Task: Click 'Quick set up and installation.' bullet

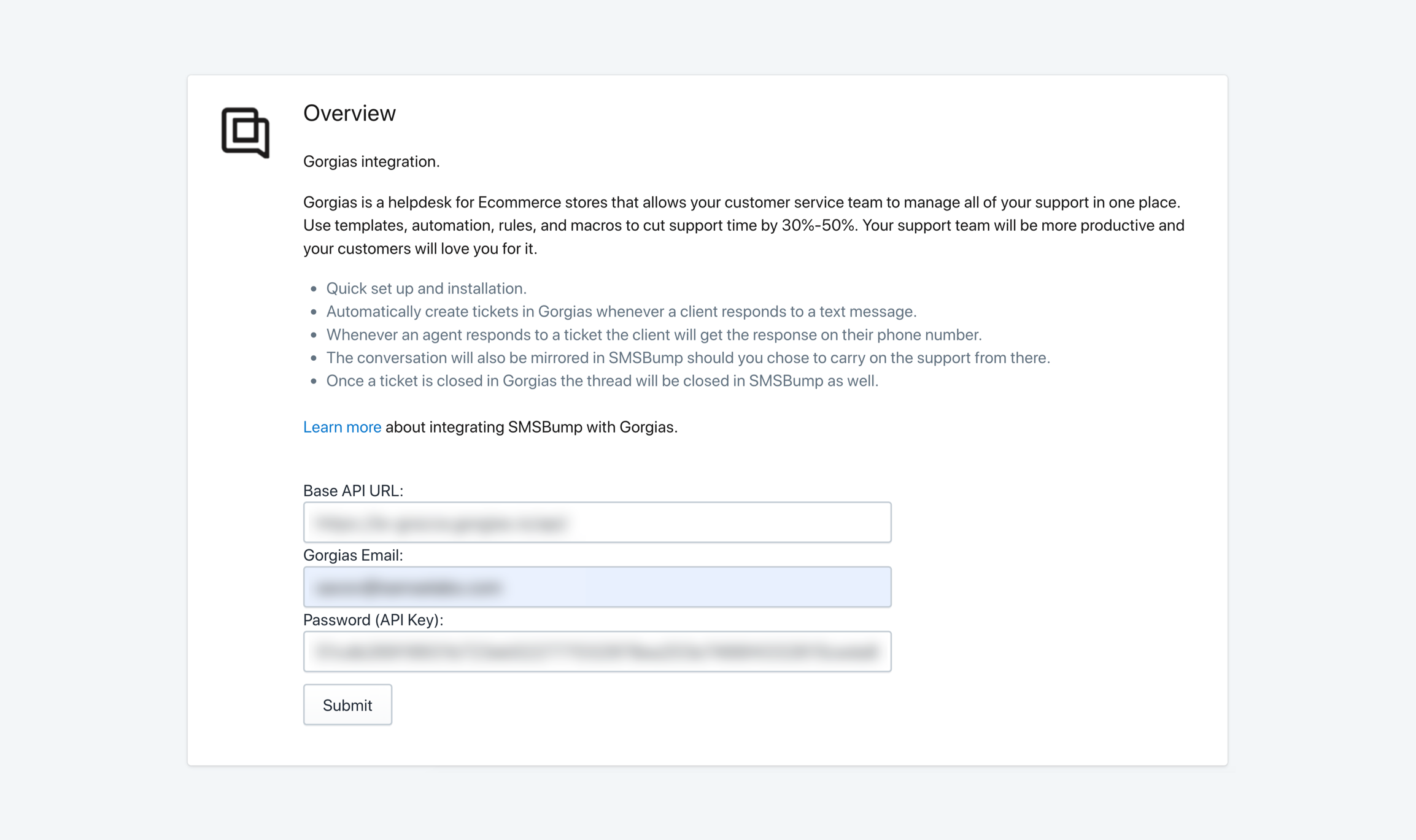Action: 426,288
